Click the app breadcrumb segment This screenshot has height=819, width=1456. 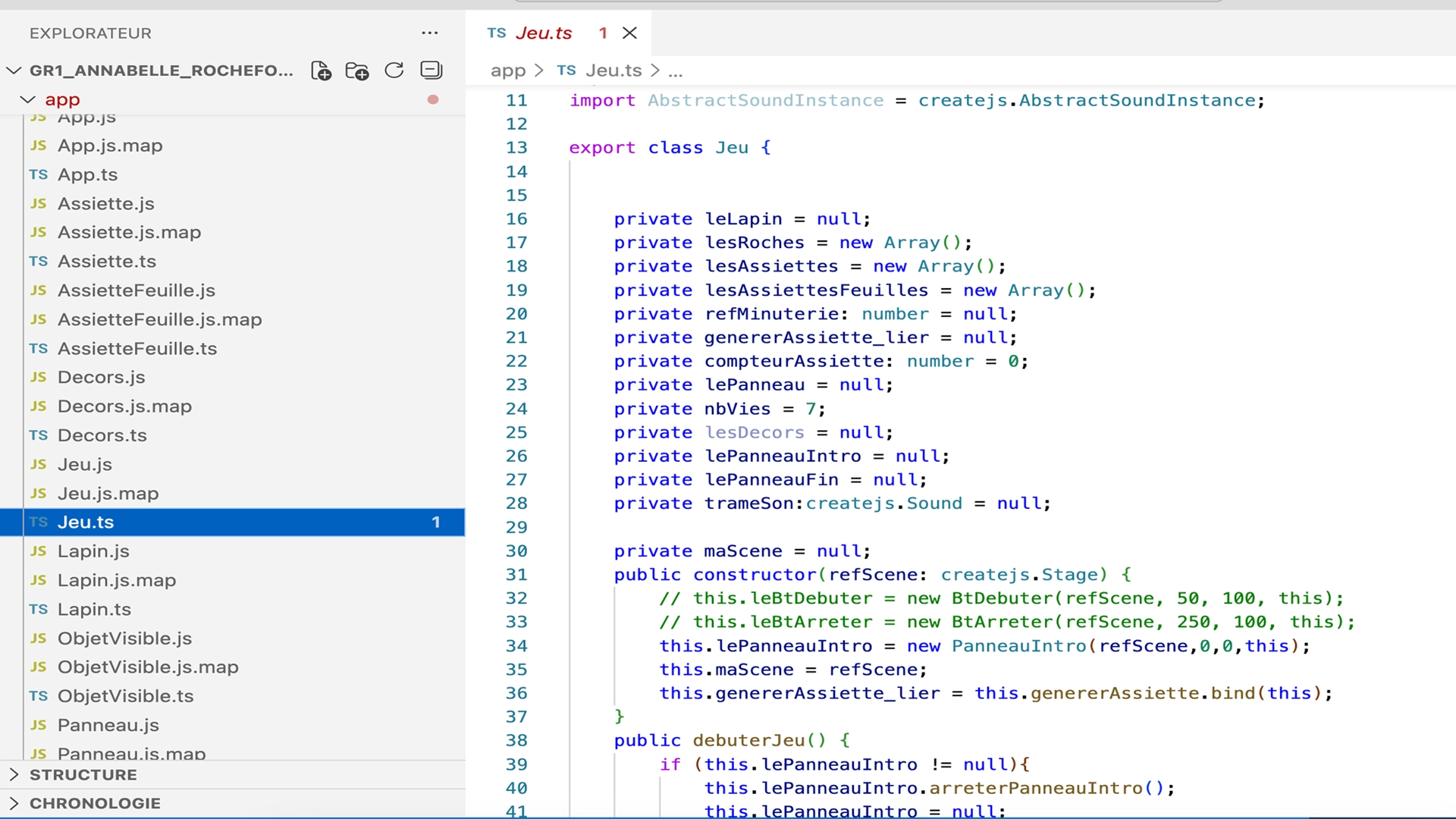pyautogui.click(x=507, y=71)
